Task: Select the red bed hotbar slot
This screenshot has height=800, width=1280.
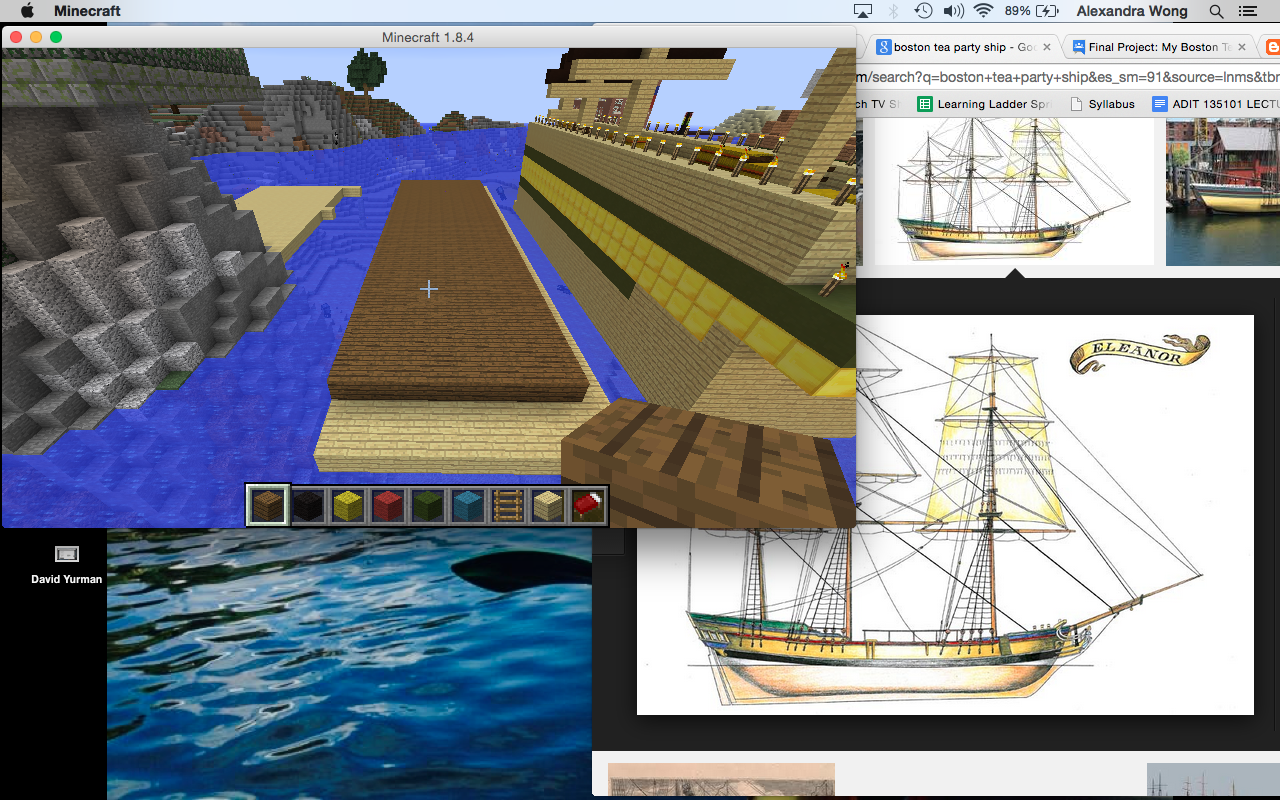Action: tap(588, 506)
